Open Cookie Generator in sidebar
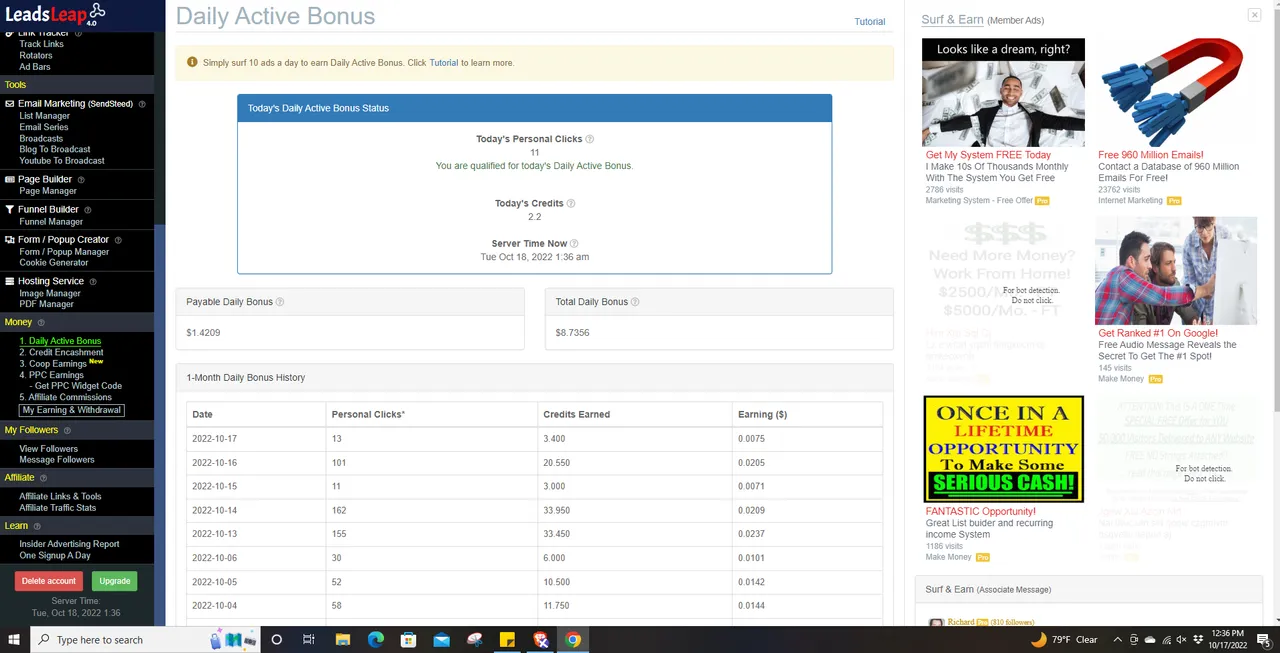1280x653 pixels. (x=54, y=263)
